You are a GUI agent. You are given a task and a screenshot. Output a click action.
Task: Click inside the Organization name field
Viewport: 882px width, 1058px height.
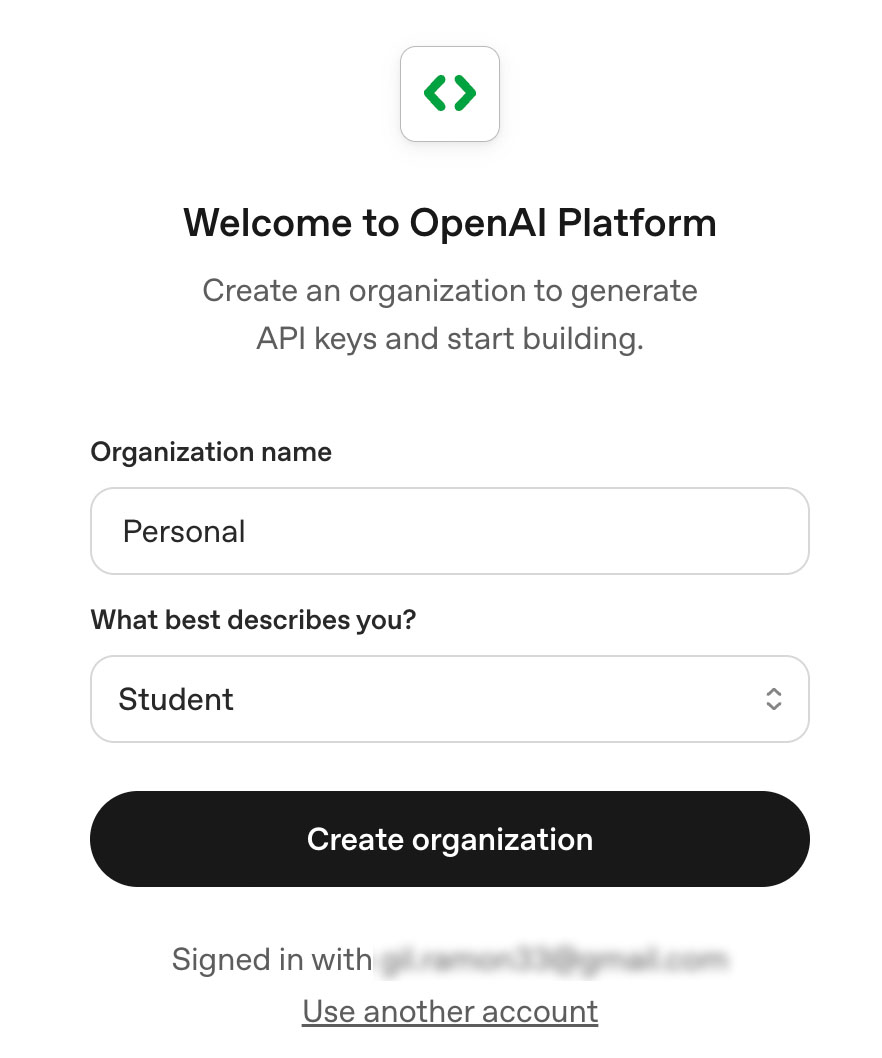pyautogui.click(x=449, y=531)
